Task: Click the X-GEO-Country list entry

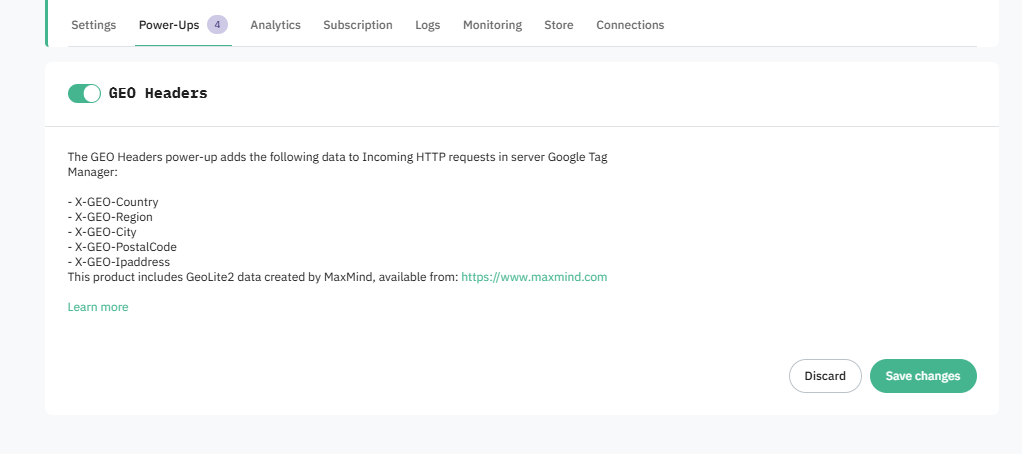Action: [x=113, y=202]
